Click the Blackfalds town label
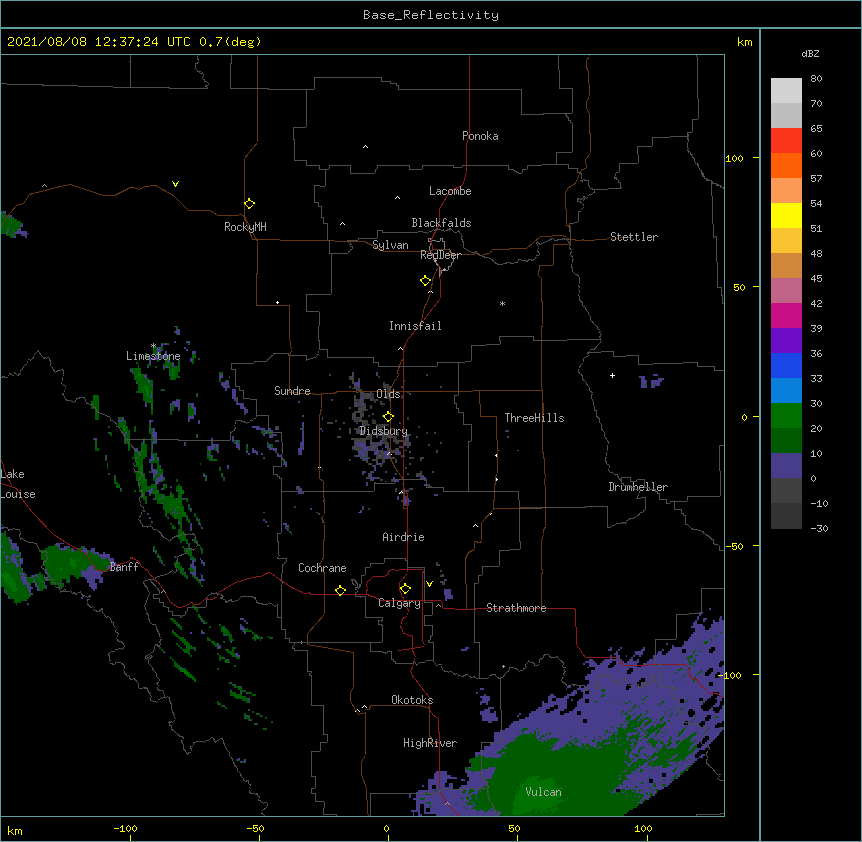862x842 pixels. coord(441,223)
